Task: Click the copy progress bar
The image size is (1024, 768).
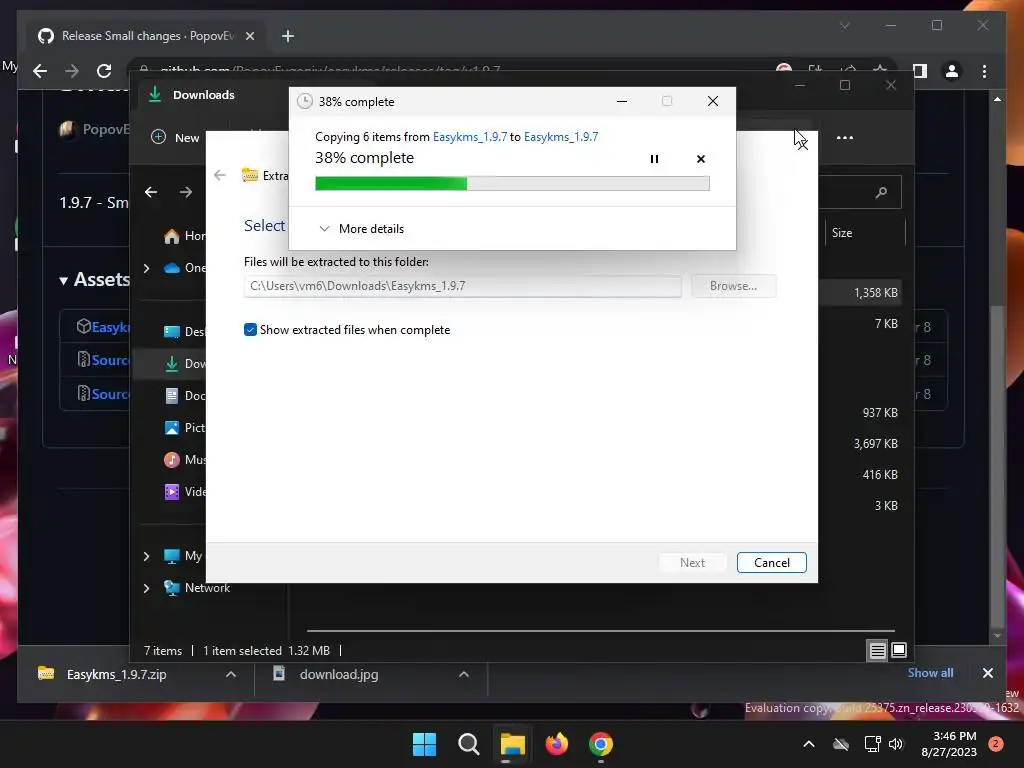Action: tap(512, 184)
